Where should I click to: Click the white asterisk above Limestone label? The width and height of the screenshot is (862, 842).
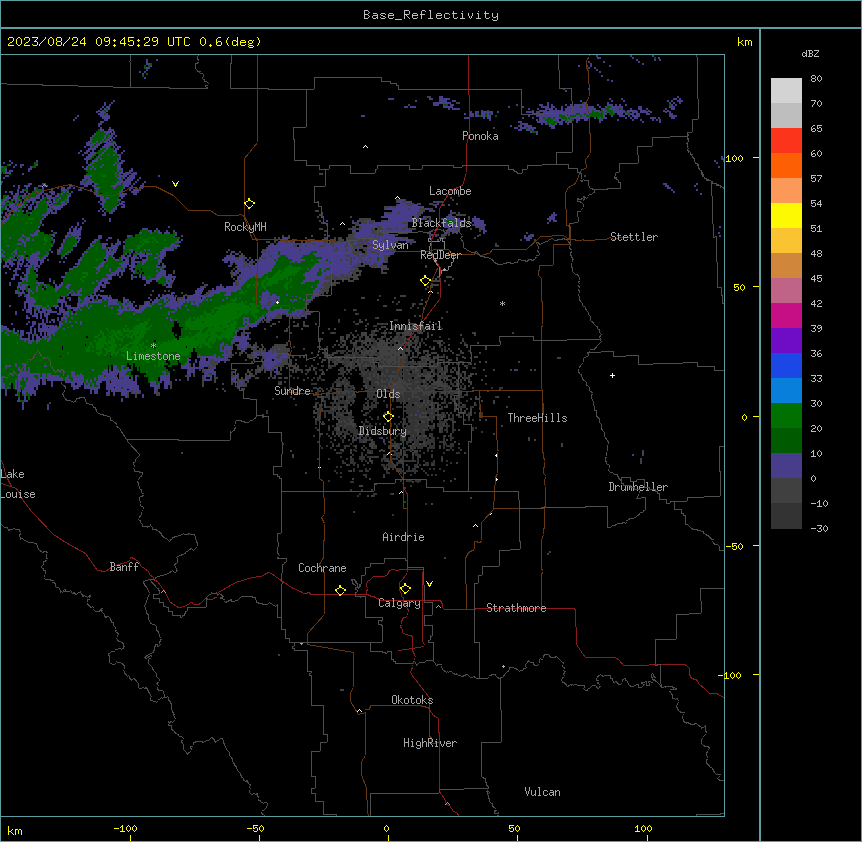pyautogui.click(x=153, y=346)
